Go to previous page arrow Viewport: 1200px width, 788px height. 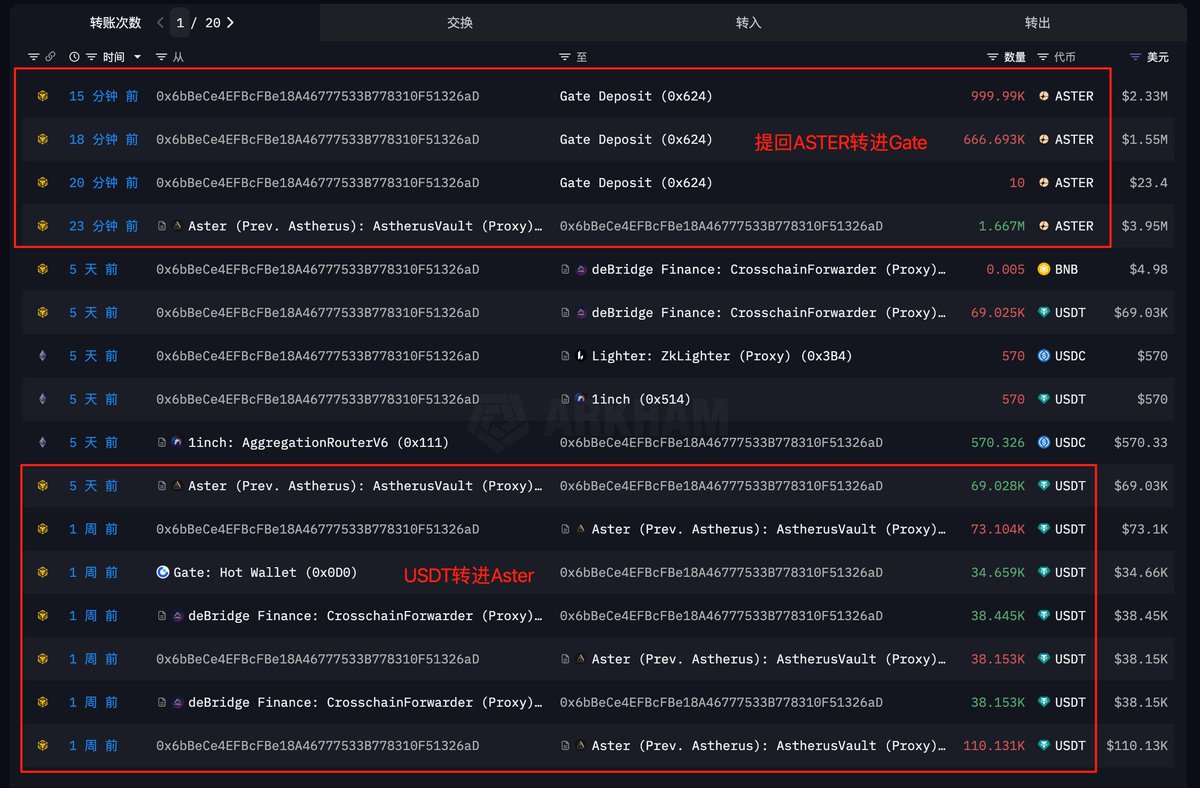[x=160, y=22]
